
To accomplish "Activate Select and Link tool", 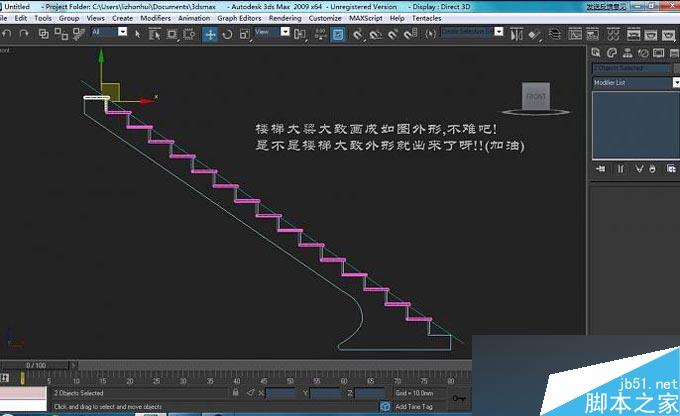I will pos(43,34).
